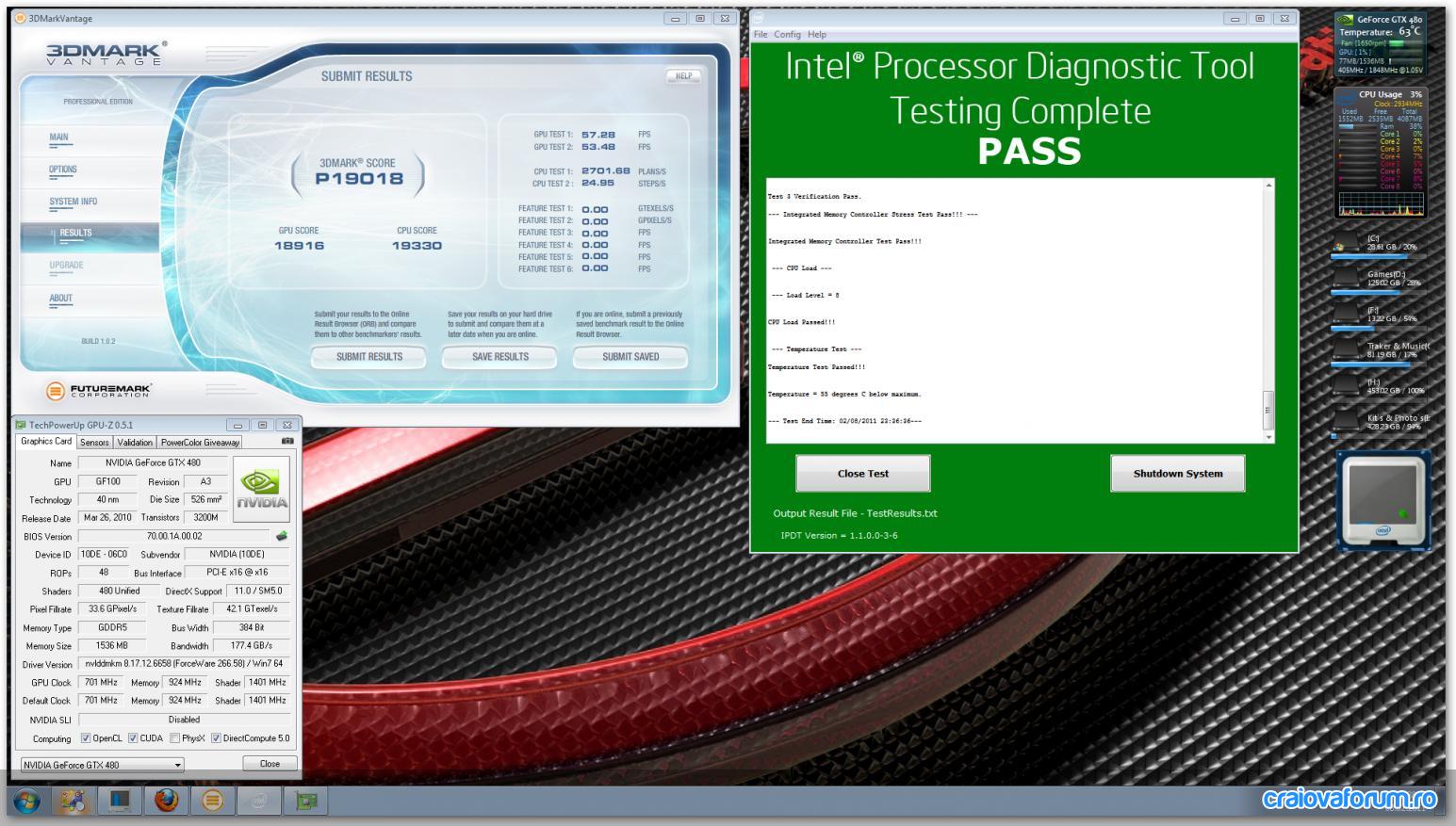Viewport: 1456px width, 826px height.
Task: Go to Main section in 3DMark Vantage
Action: click(58, 138)
